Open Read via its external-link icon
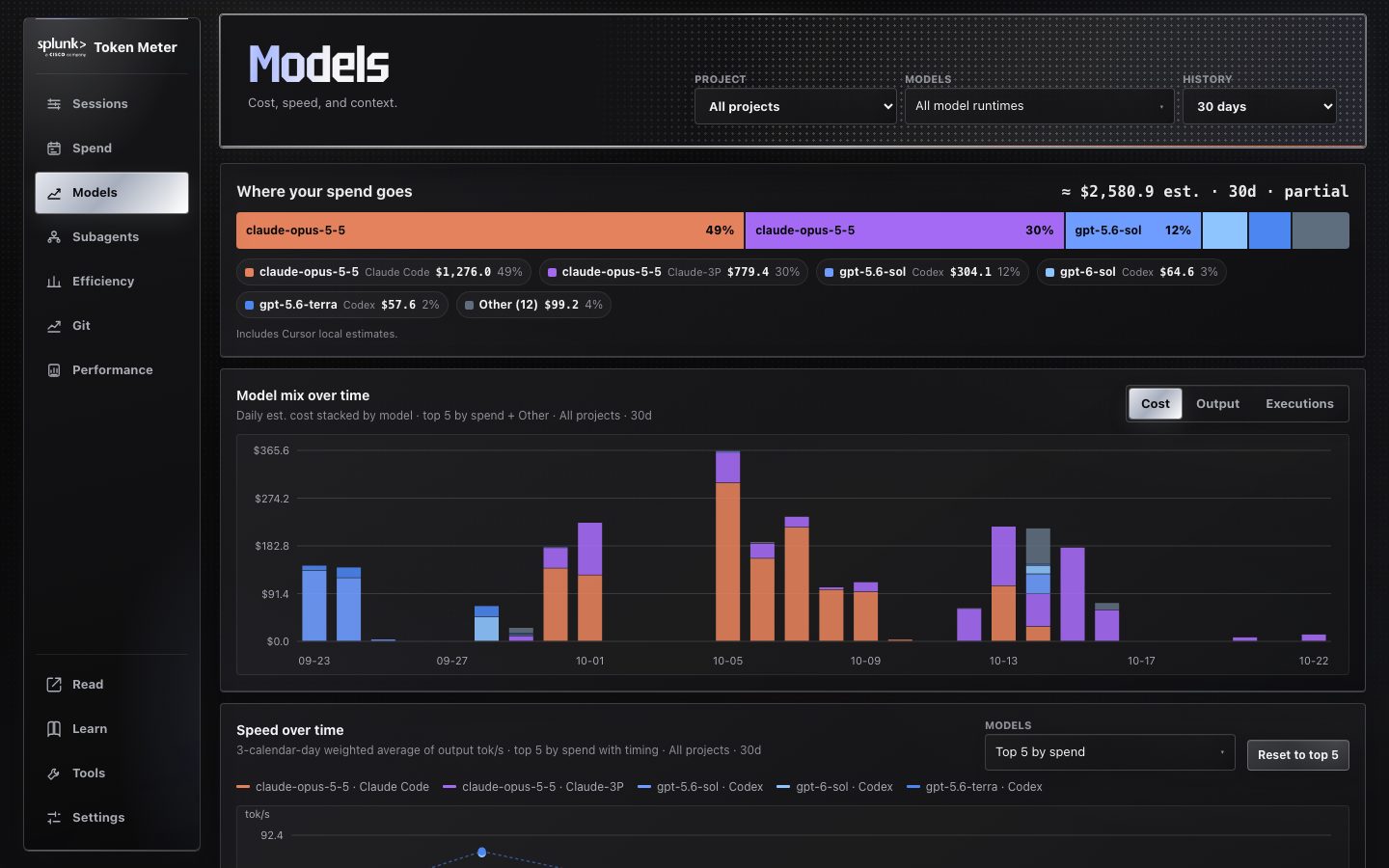The width and height of the screenshot is (1389, 868). coord(54,685)
